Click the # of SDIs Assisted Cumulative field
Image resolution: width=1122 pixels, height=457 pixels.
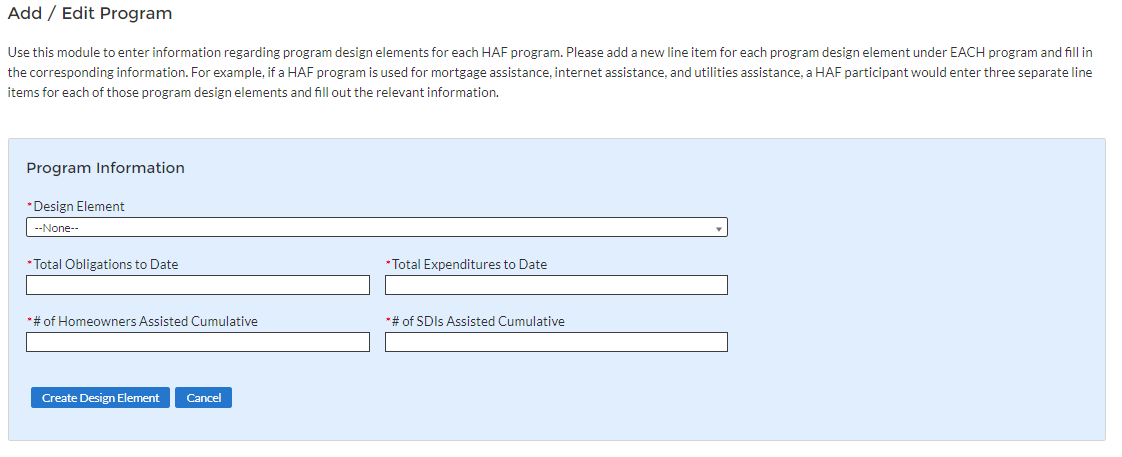click(556, 342)
